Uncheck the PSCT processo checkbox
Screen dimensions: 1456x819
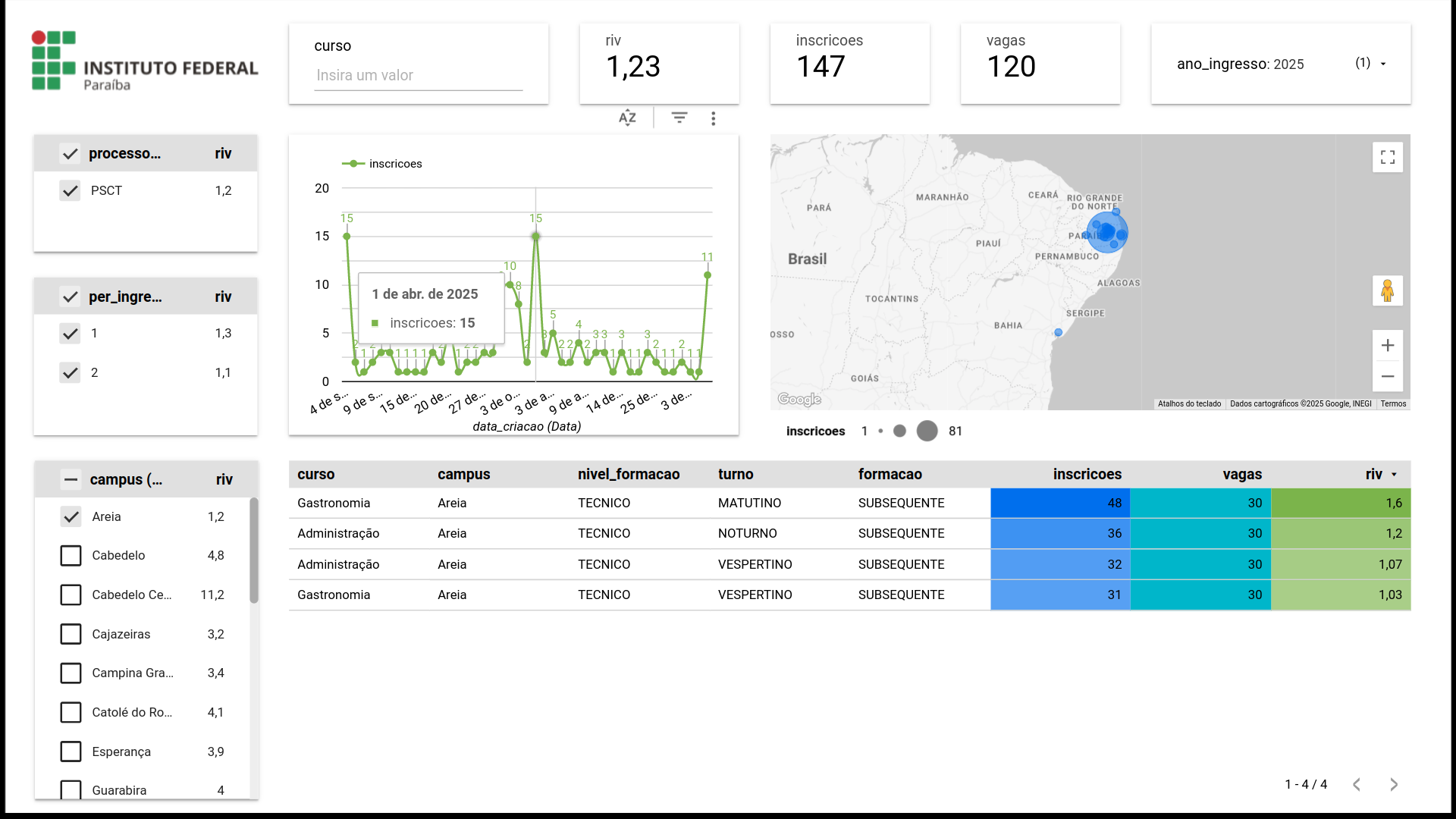(71, 190)
